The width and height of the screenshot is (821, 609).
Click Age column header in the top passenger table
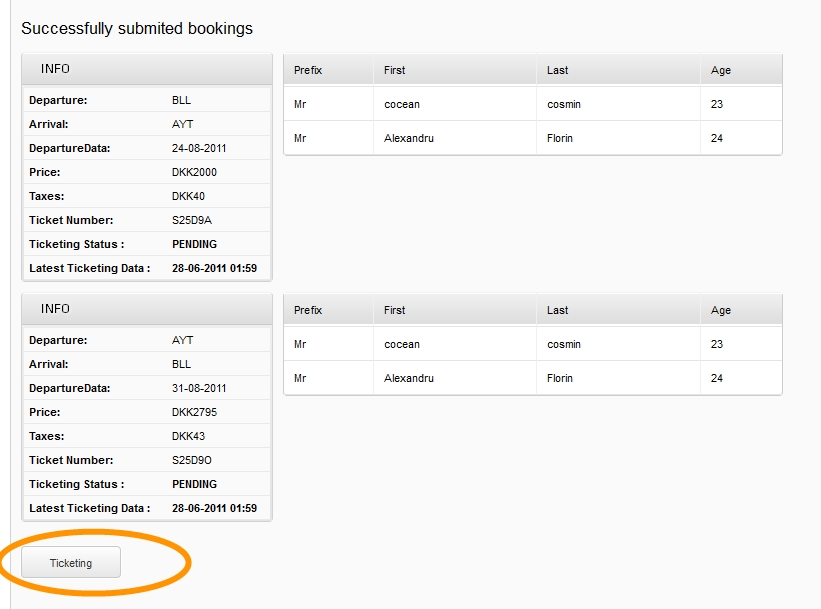pyautogui.click(x=721, y=70)
